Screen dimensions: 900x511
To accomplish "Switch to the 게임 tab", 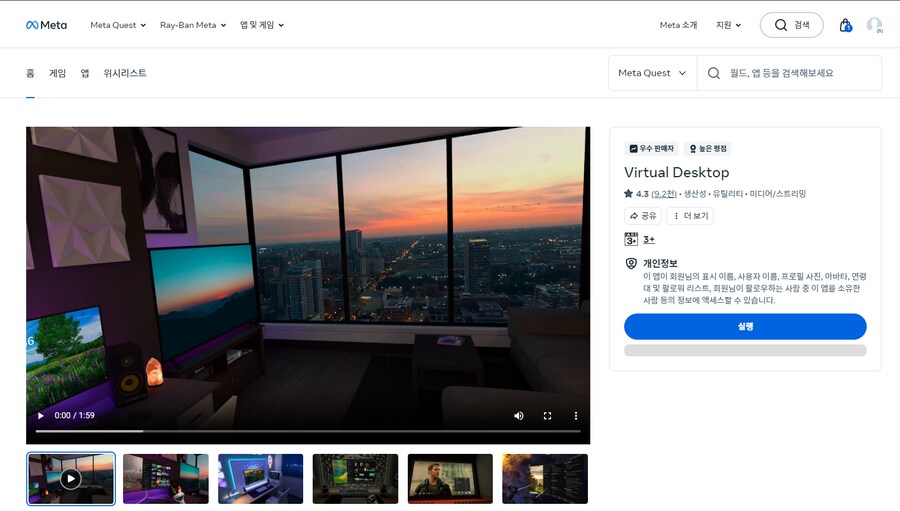I will pos(57,73).
